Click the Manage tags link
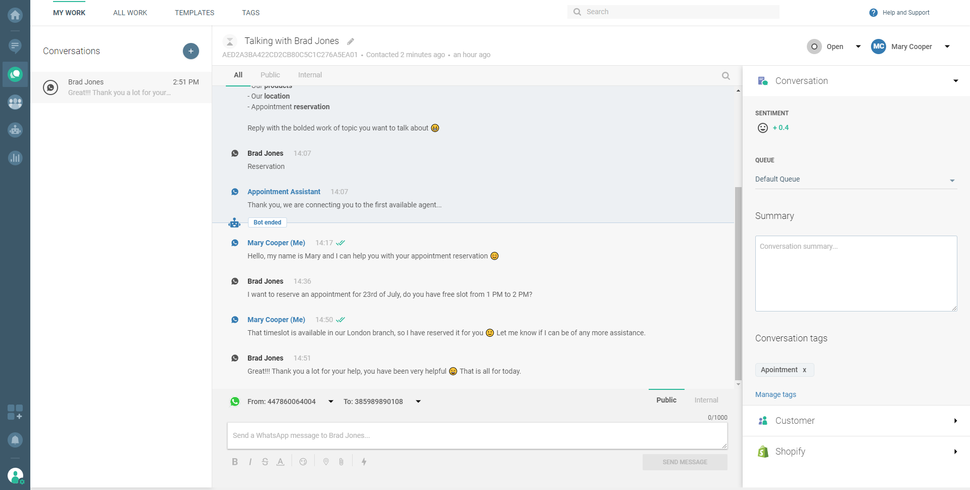Image resolution: width=970 pixels, height=490 pixels. (x=775, y=395)
